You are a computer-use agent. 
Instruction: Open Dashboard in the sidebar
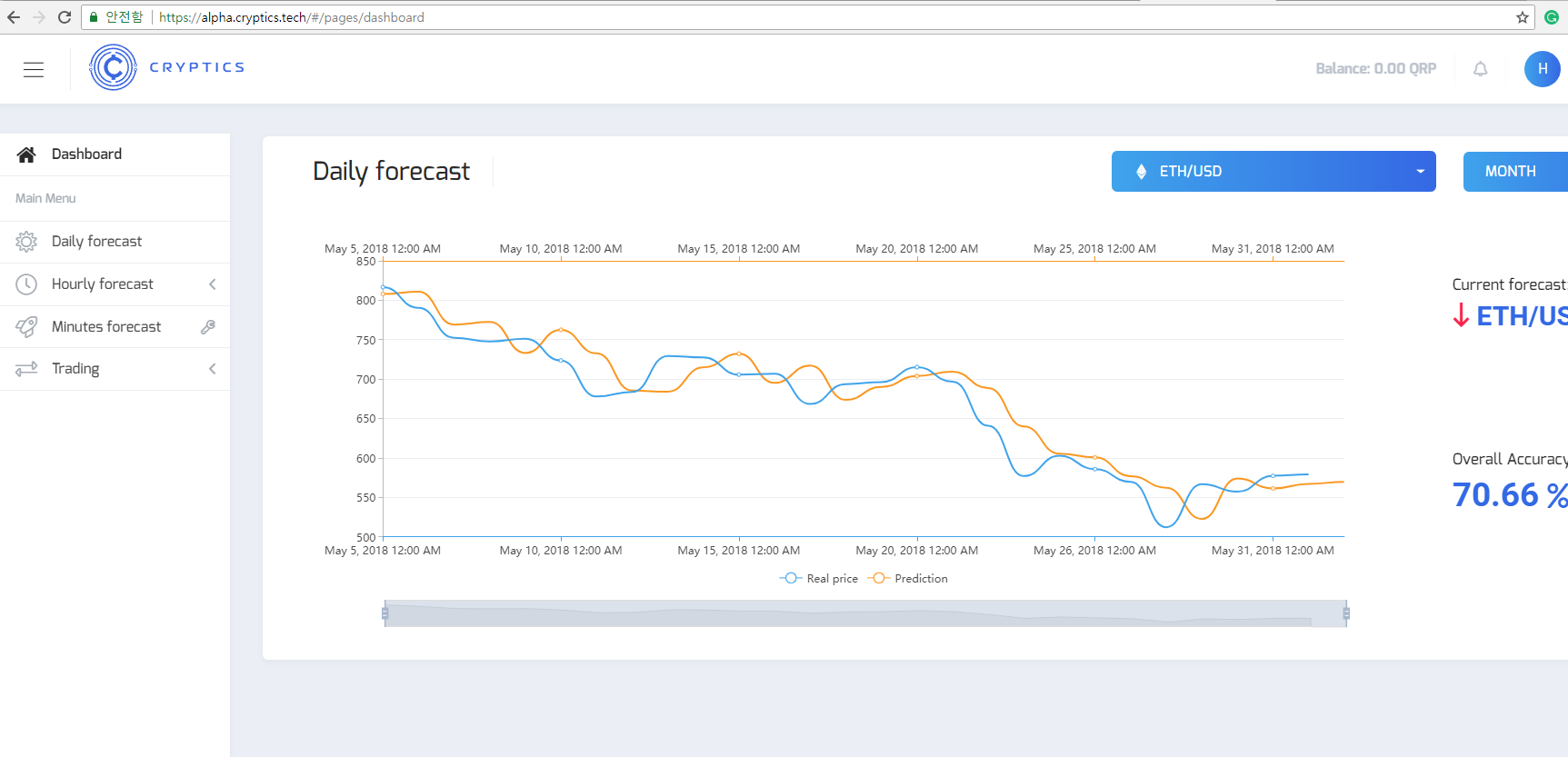coord(115,154)
